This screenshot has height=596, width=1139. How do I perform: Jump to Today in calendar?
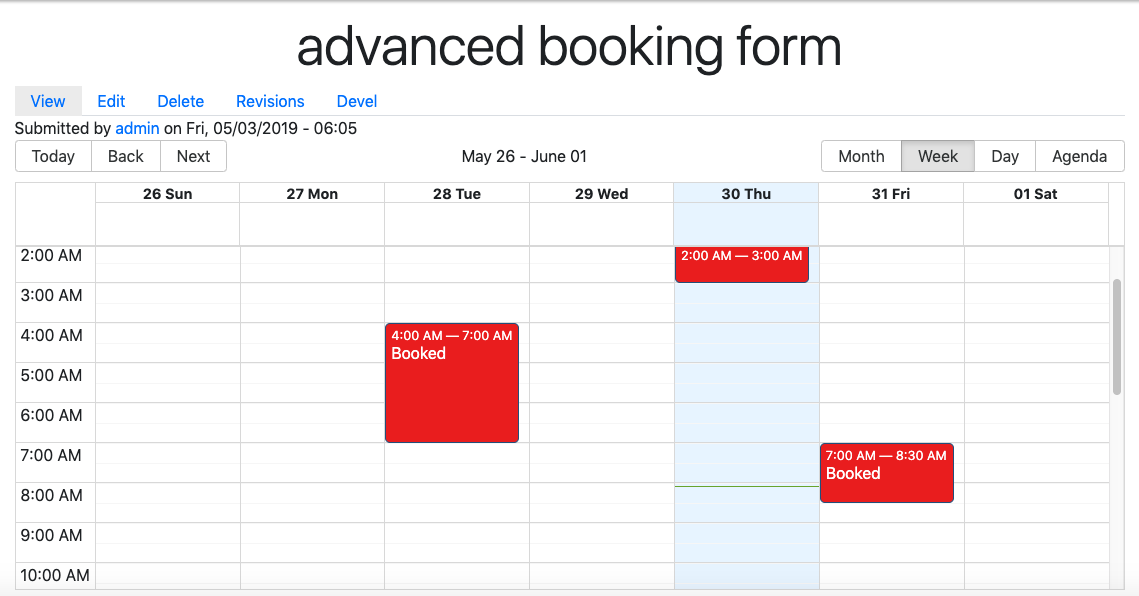point(53,156)
